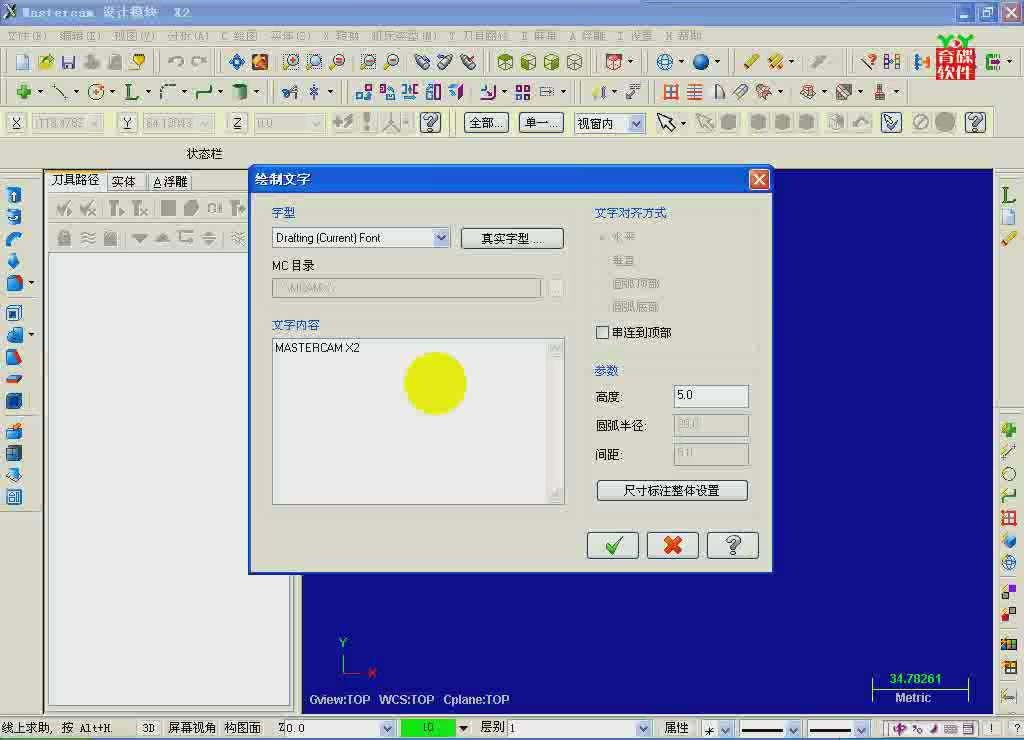This screenshot has width=1024, height=740.
Task: Select the Create Line tool icon
Action: [60, 92]
